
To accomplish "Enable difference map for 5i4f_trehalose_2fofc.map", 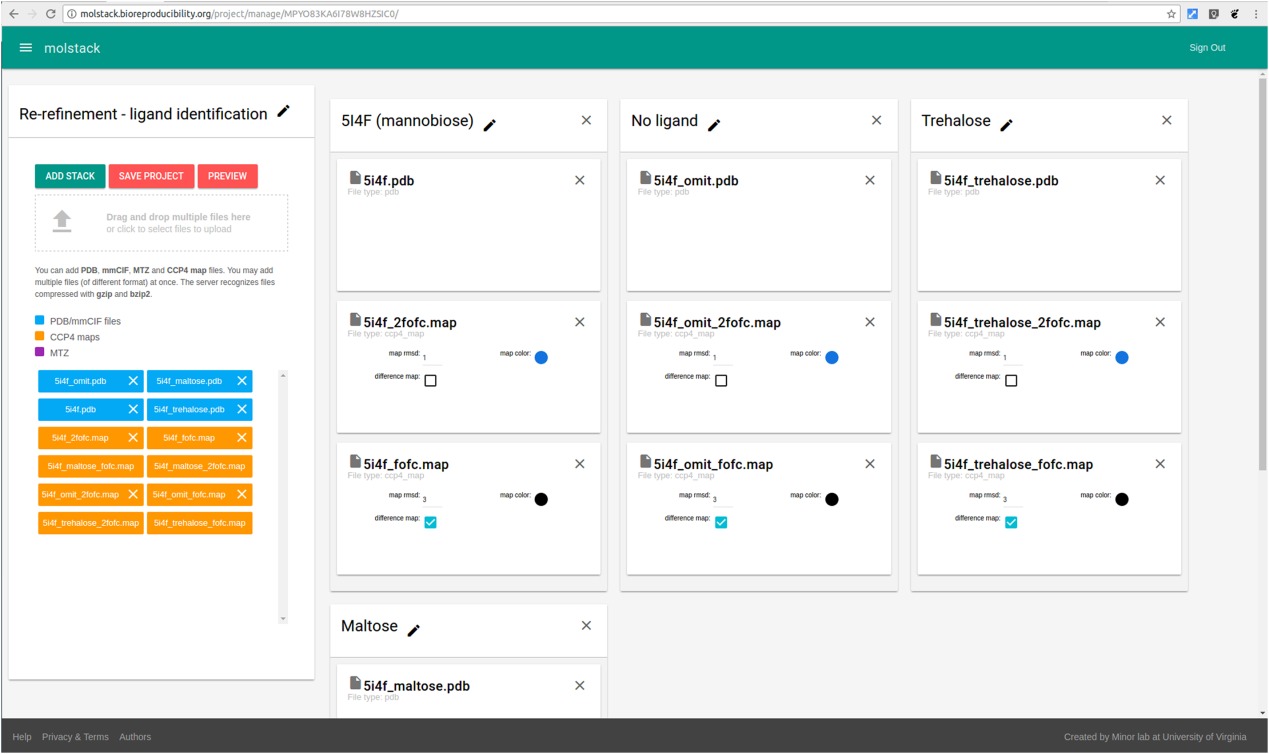I will coord(1011,381).
